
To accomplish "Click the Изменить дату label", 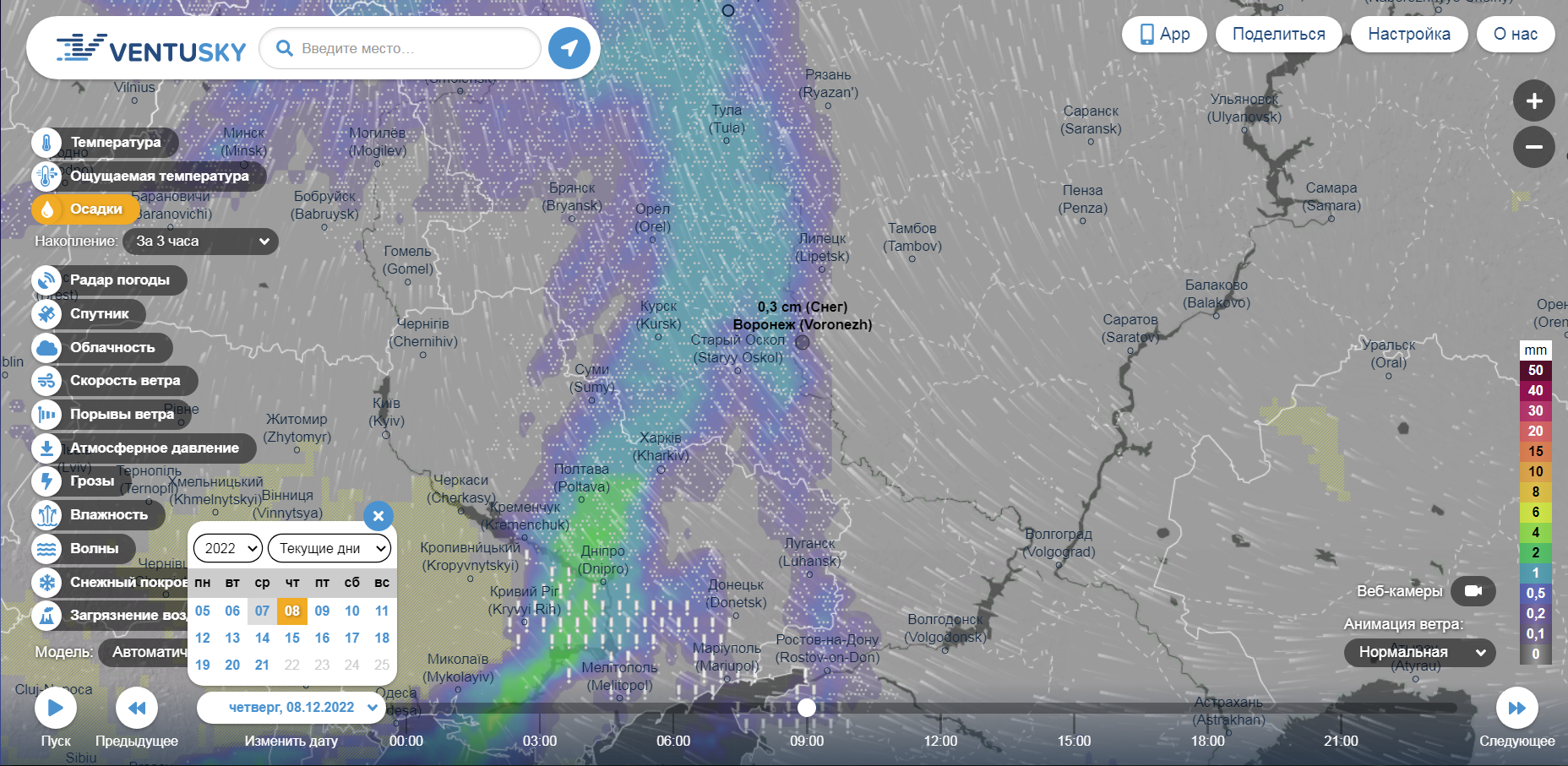I will pos(291,741).
